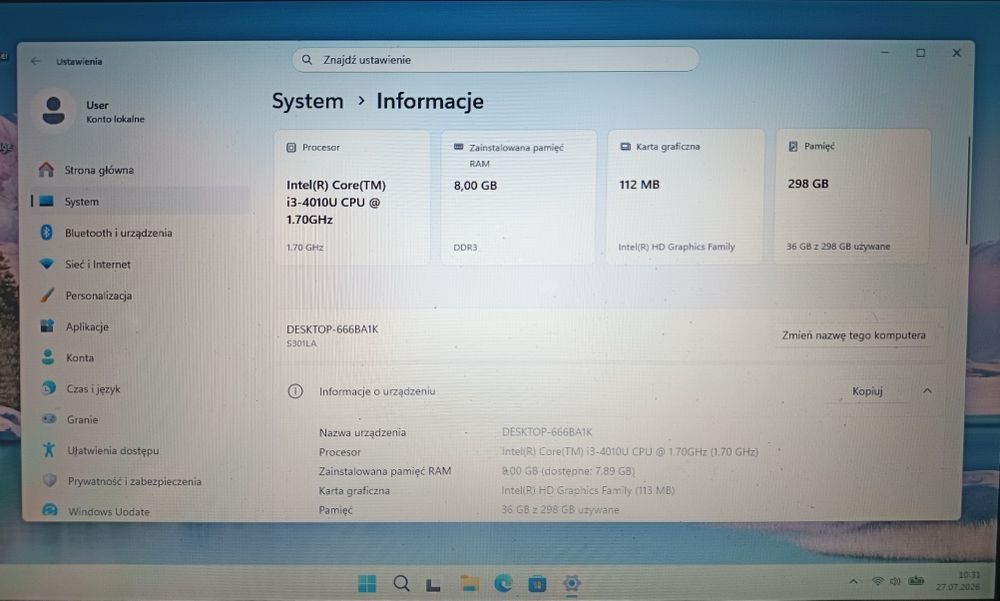Click the info icon beside Informacje o urządzeniu
The image size is (1000, 601).
pyautogui.click(x=295, y=391)
